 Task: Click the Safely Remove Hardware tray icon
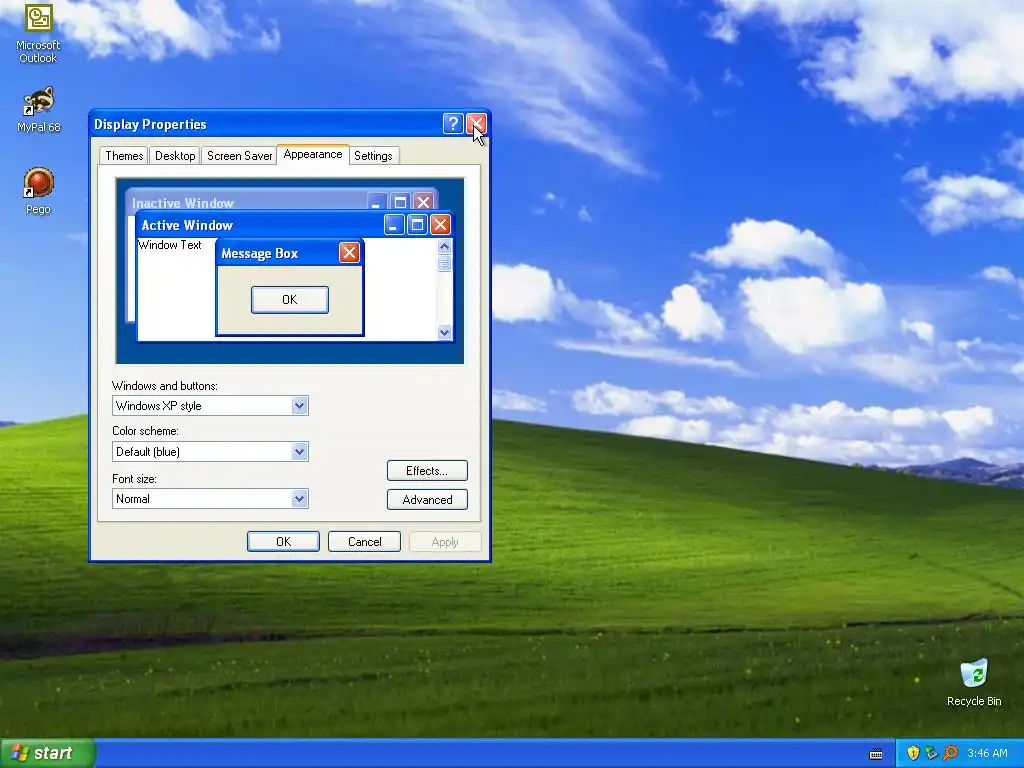(931, 753)
